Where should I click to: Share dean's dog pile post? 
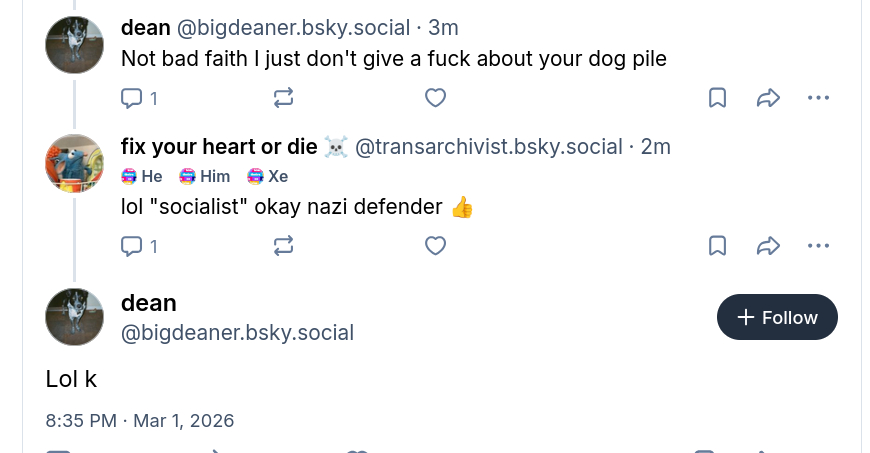[x=768, y=98]
